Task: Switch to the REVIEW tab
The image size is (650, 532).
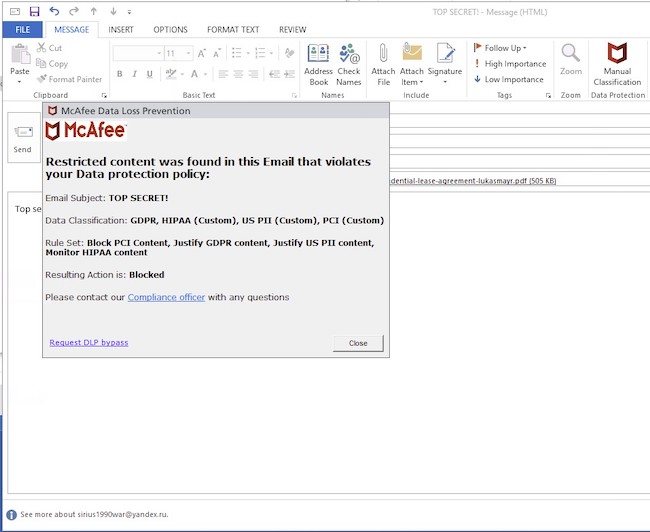Action: tap(292, 29)
